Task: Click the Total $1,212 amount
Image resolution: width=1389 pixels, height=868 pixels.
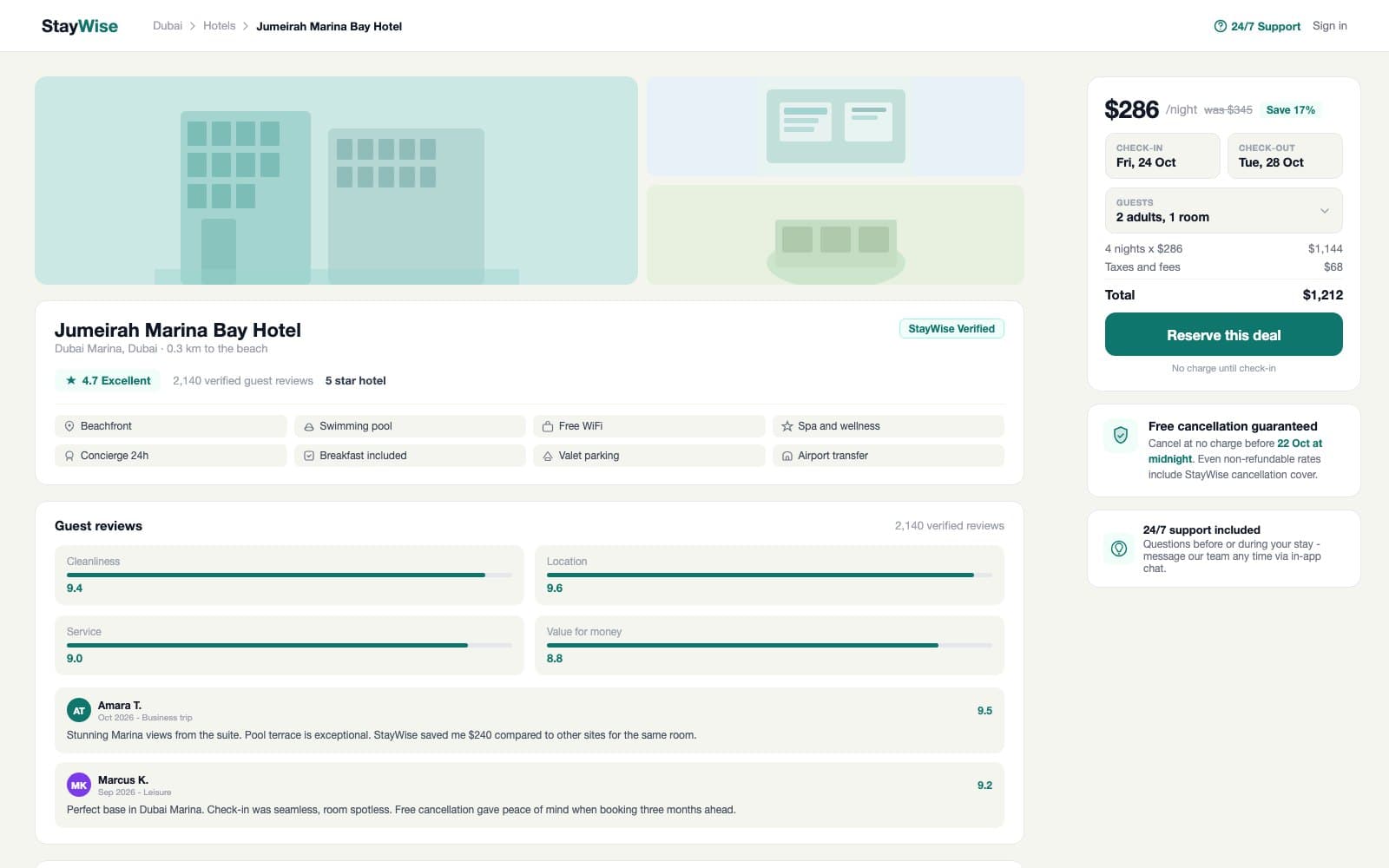Action: pos(1322,295)
